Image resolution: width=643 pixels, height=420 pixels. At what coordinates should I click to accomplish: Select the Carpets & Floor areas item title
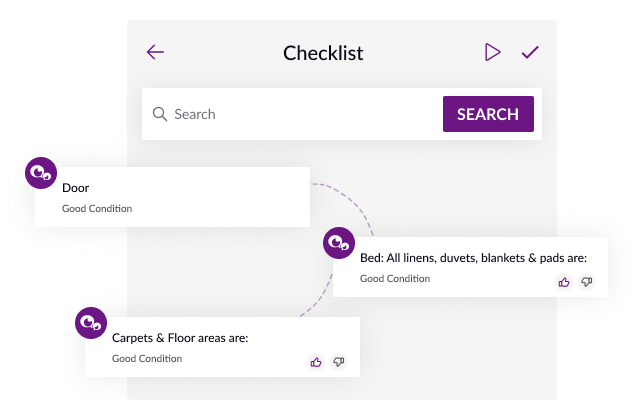click(x=180, y=338)
